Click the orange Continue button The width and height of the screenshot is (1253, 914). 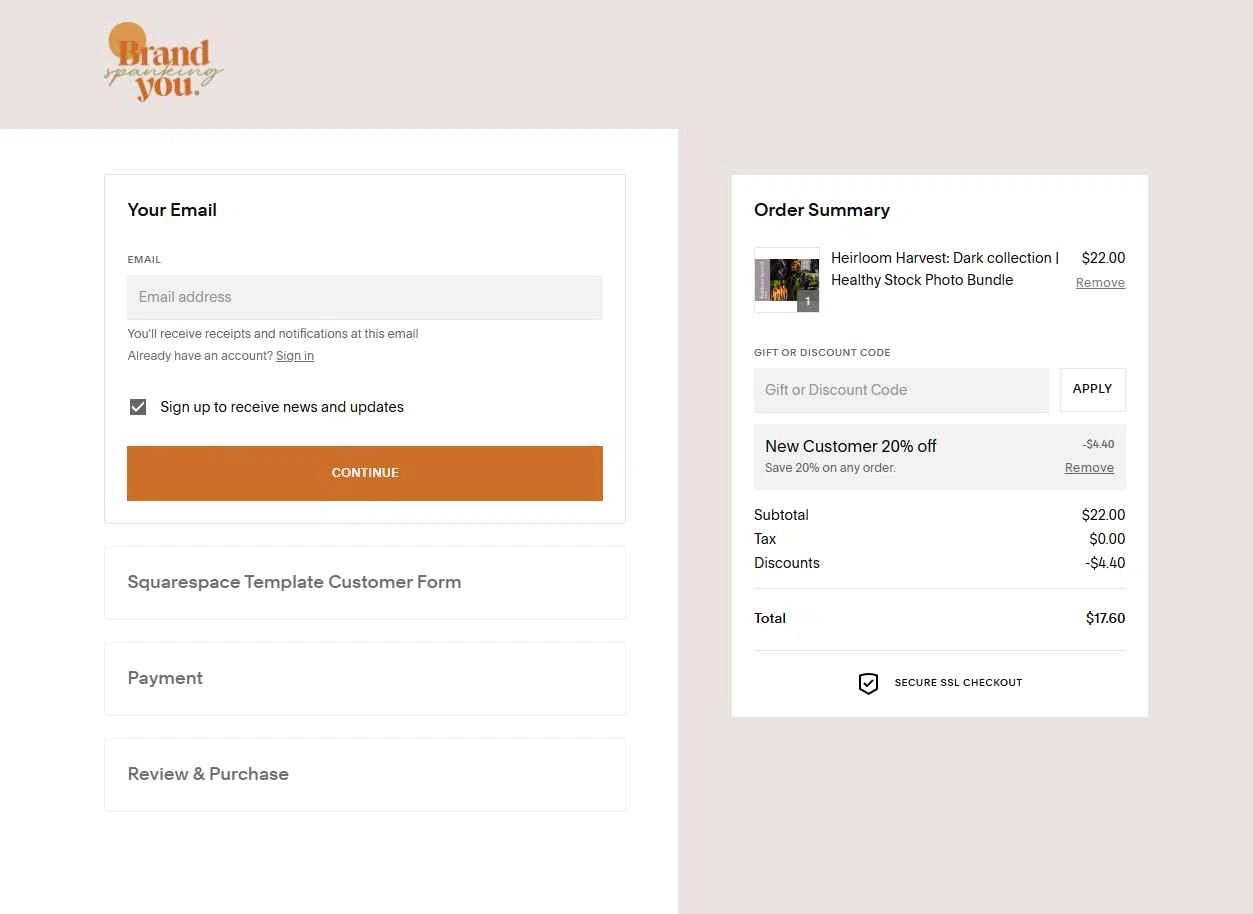[x=365, y=473]
